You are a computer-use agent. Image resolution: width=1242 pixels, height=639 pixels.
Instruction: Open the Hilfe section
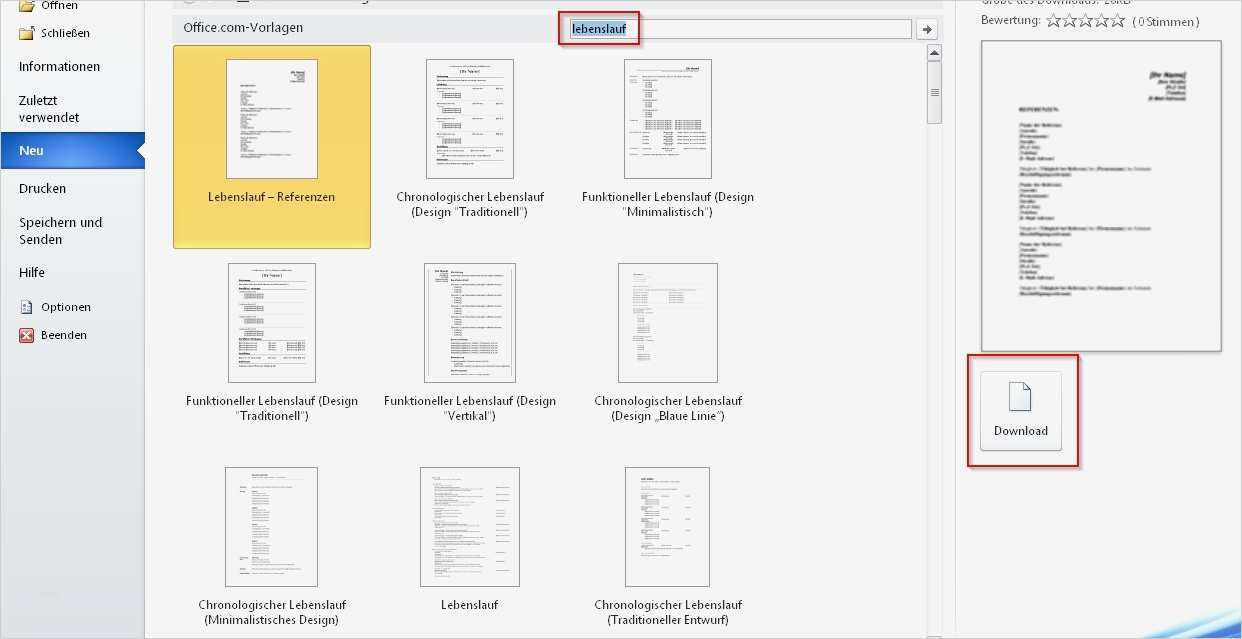(x=31, y=271)
